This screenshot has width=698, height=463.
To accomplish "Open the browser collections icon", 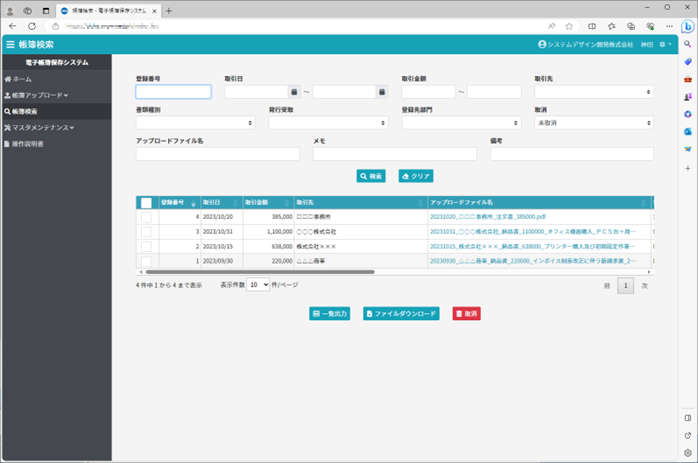I will (631, 26).
